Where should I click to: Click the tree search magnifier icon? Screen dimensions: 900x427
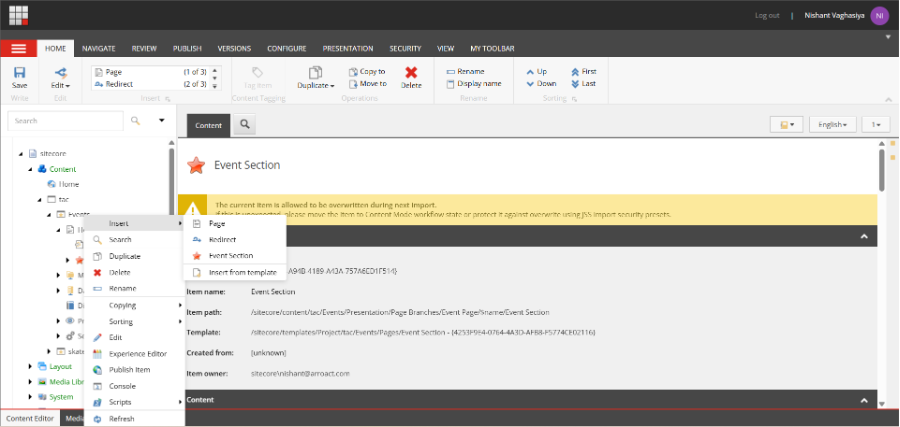tap(135, 121)
